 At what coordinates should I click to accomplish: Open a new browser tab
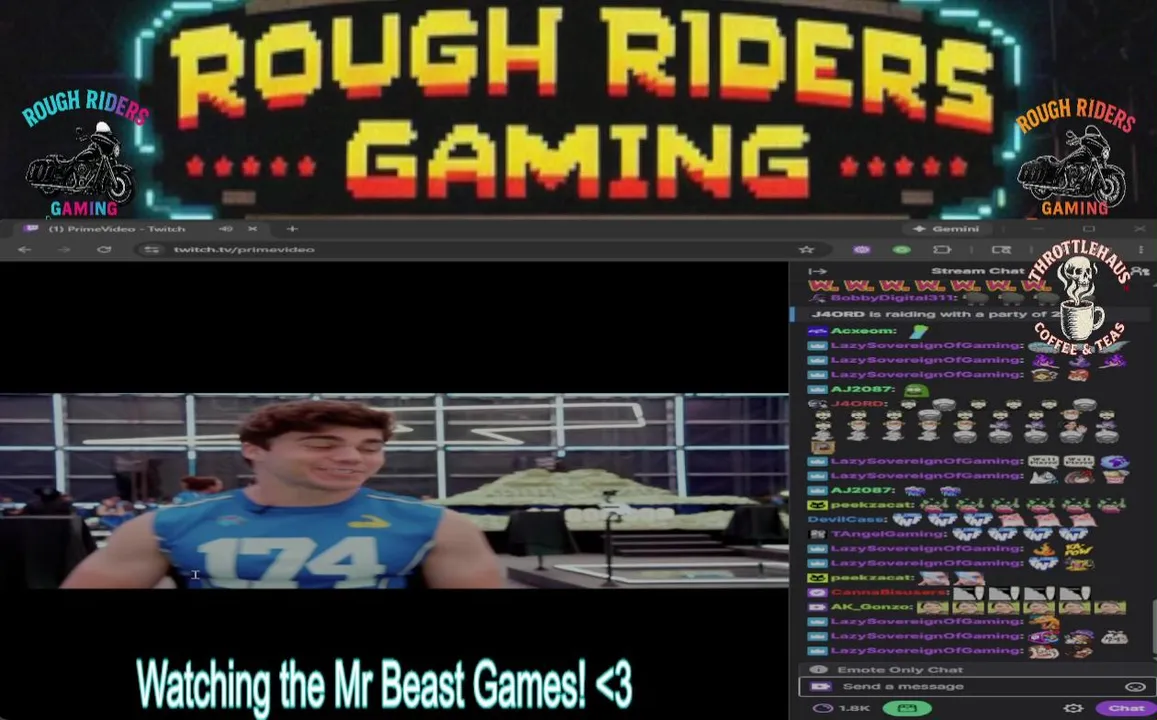click(292, 229)
